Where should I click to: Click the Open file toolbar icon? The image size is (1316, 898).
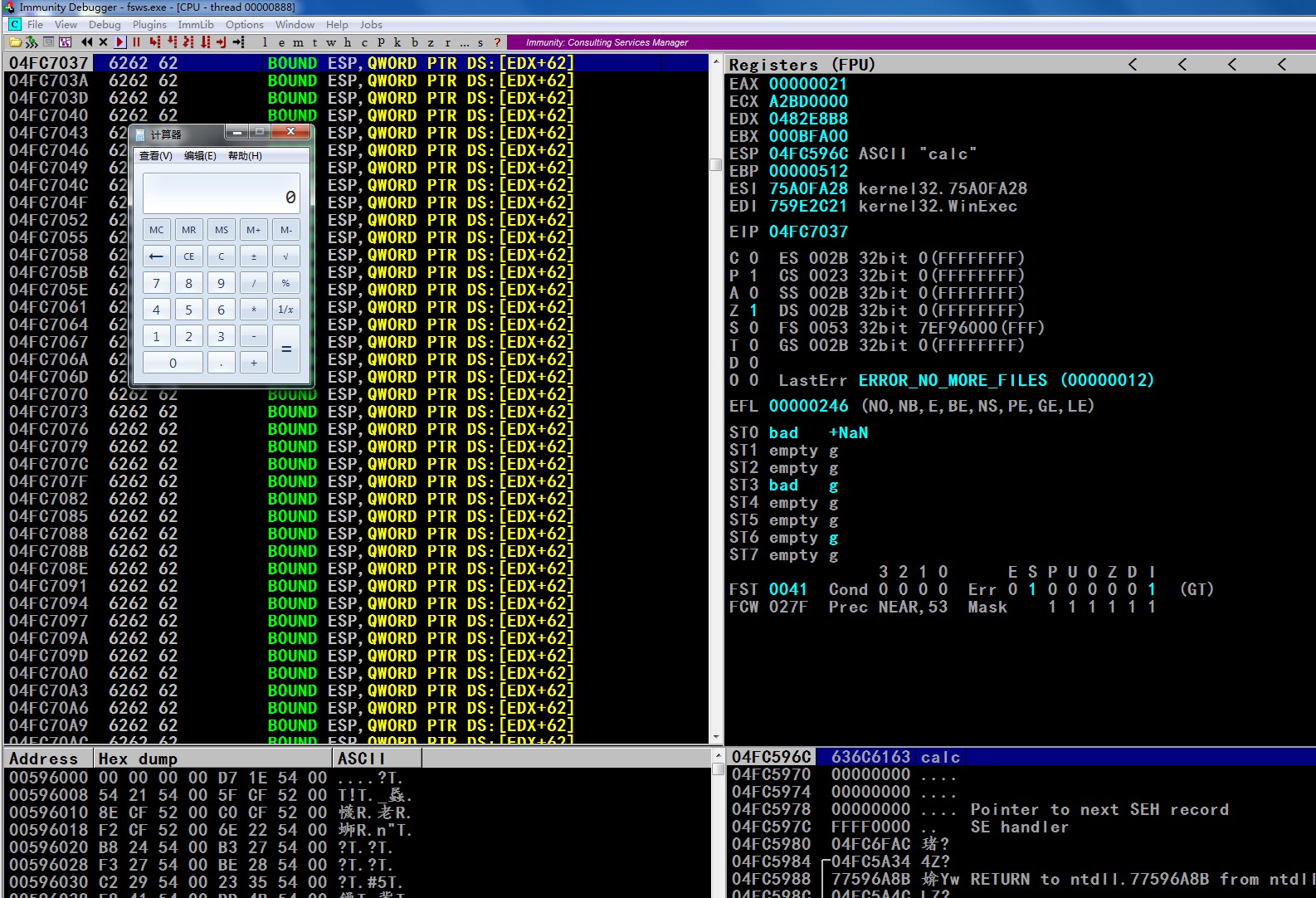[15, 42]
